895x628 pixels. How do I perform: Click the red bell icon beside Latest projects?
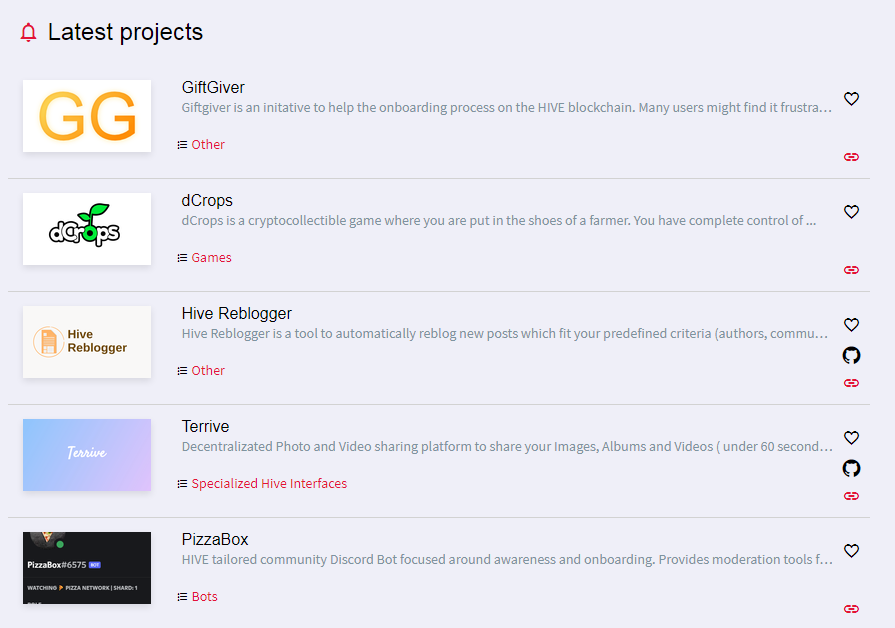point(28,33)
